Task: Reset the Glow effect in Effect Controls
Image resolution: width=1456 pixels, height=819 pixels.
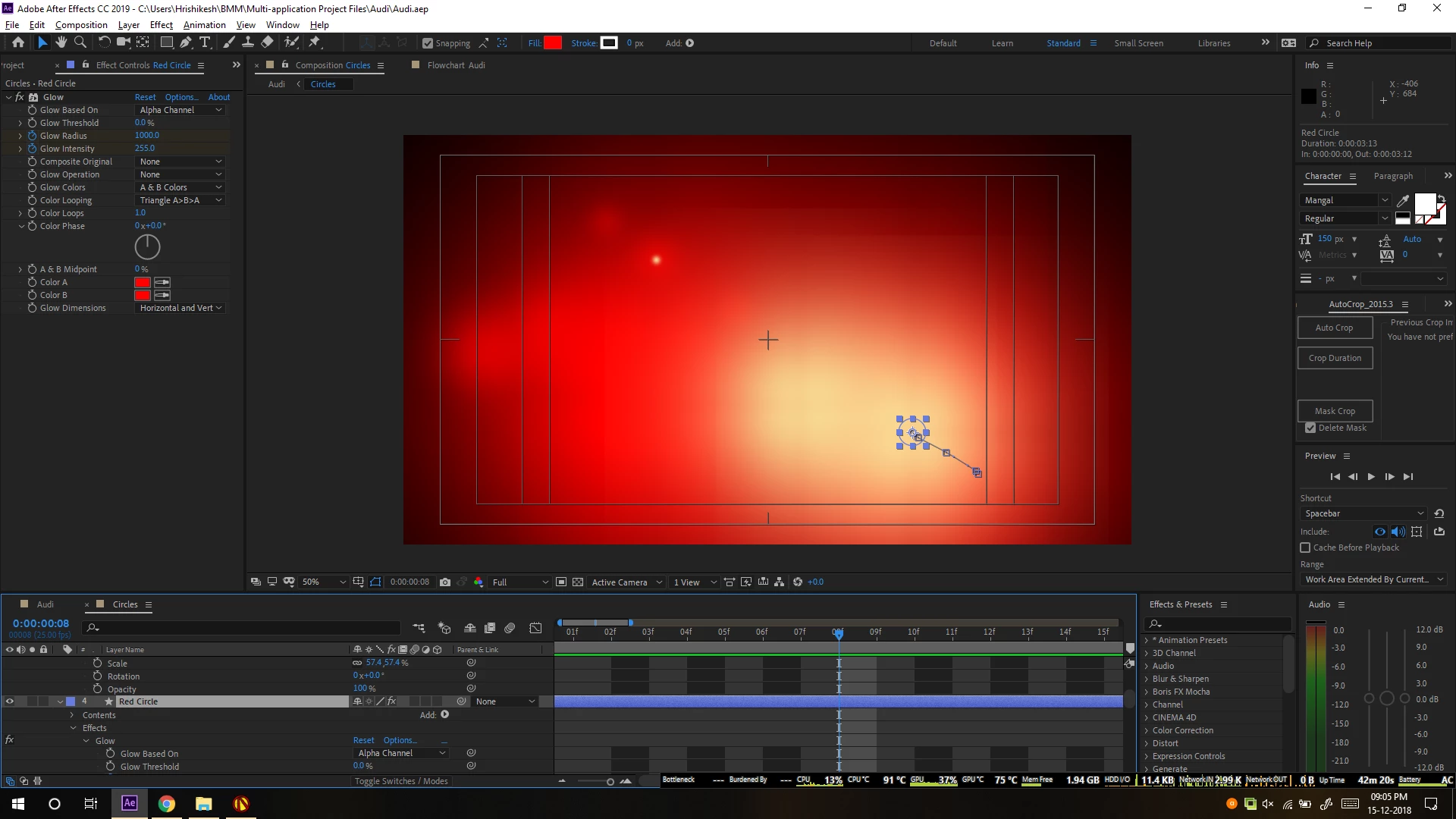Action: (x=145, y=97)
